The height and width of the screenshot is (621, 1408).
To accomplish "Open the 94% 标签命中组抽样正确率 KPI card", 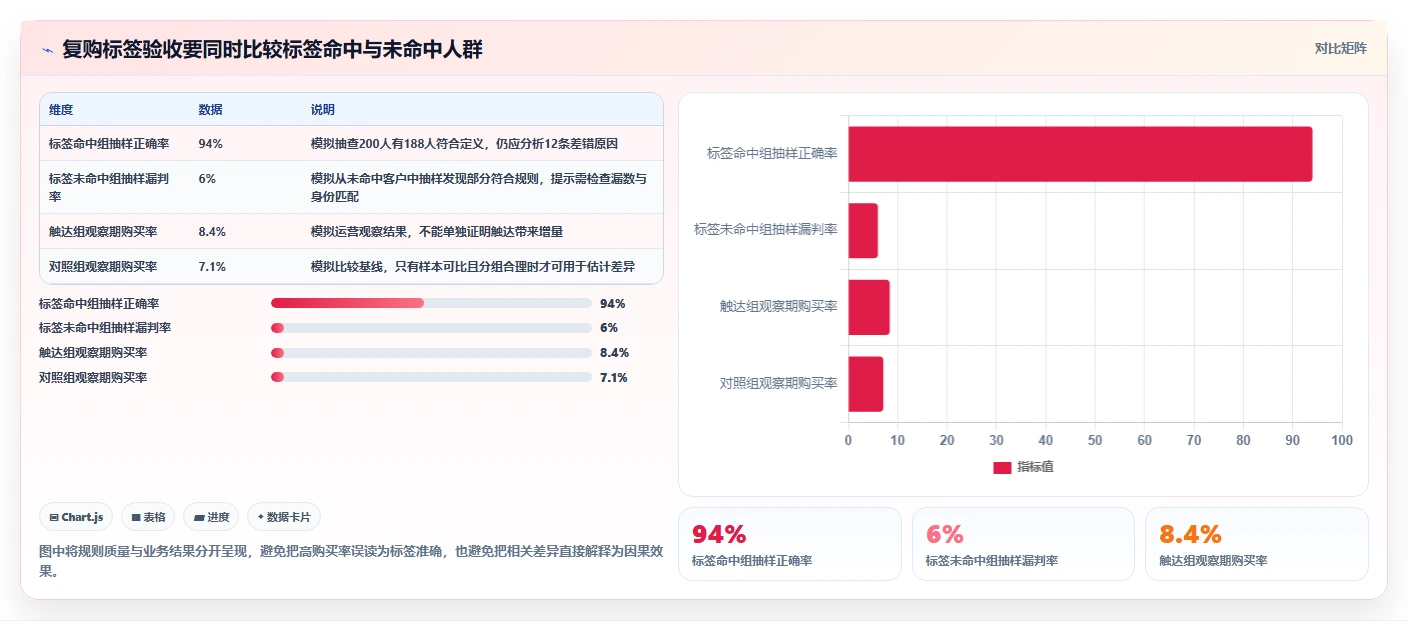I will coord(790,544).
